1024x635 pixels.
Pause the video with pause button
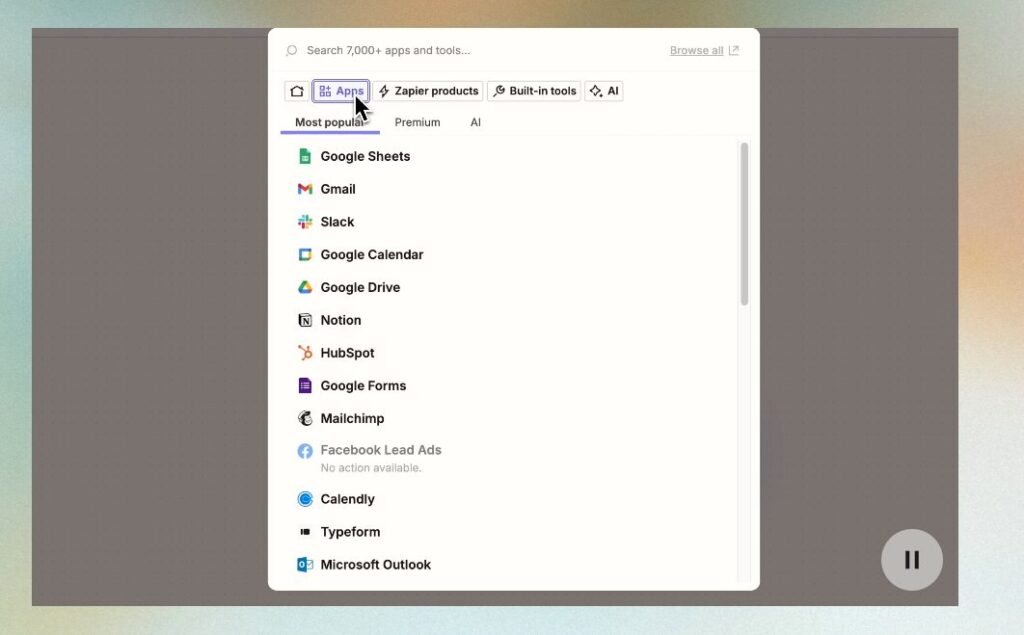(912, 560)
